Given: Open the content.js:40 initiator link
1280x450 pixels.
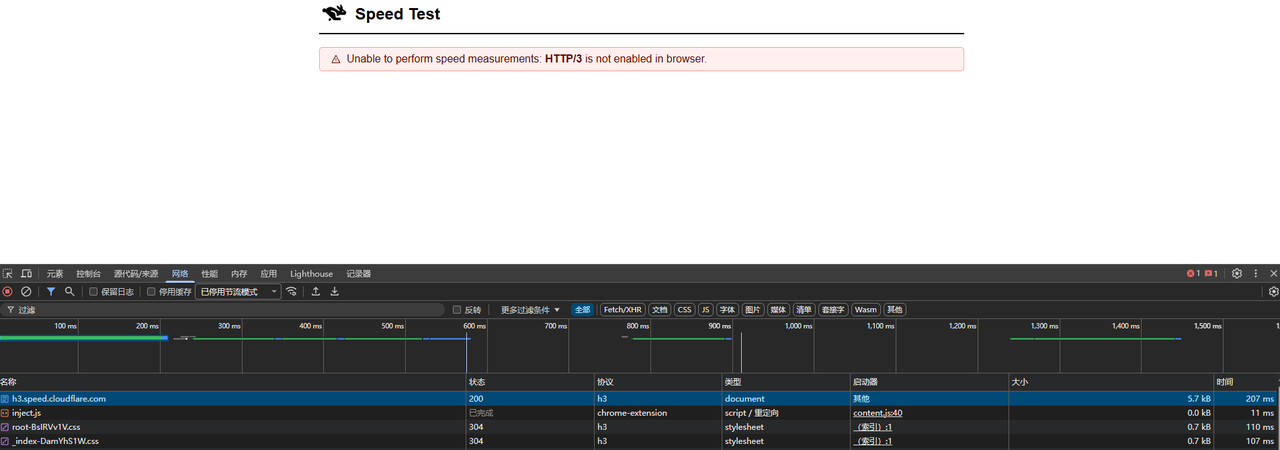Looking at the screenshot, I should click(878, 413).
